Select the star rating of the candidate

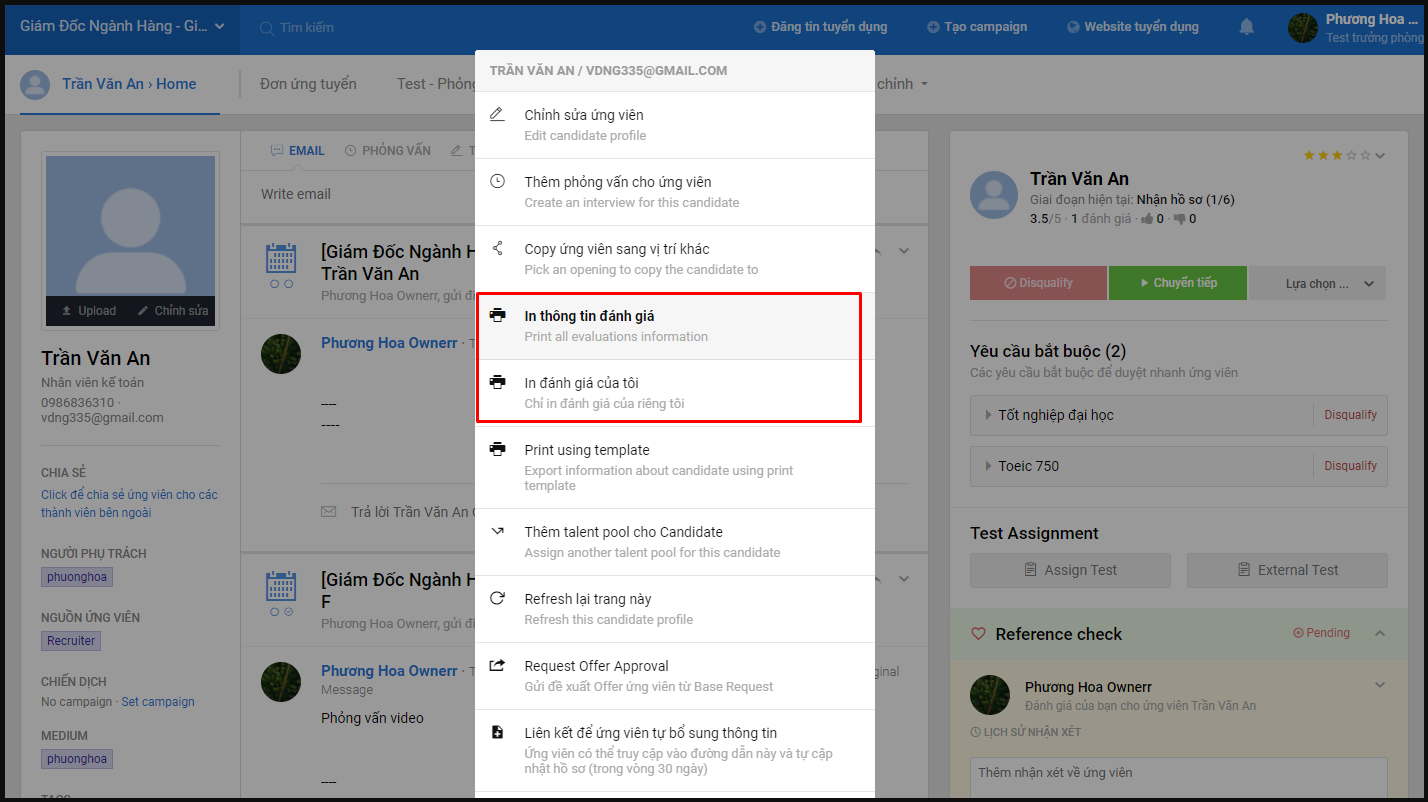pyautogui.click(x=1337, y=155)
